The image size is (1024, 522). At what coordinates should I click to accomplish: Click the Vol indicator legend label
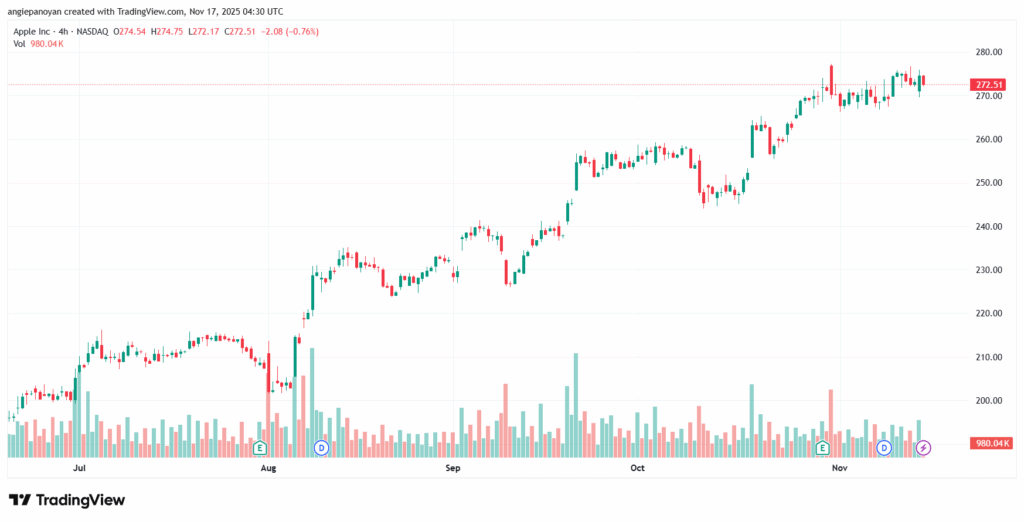coord(17,43)
